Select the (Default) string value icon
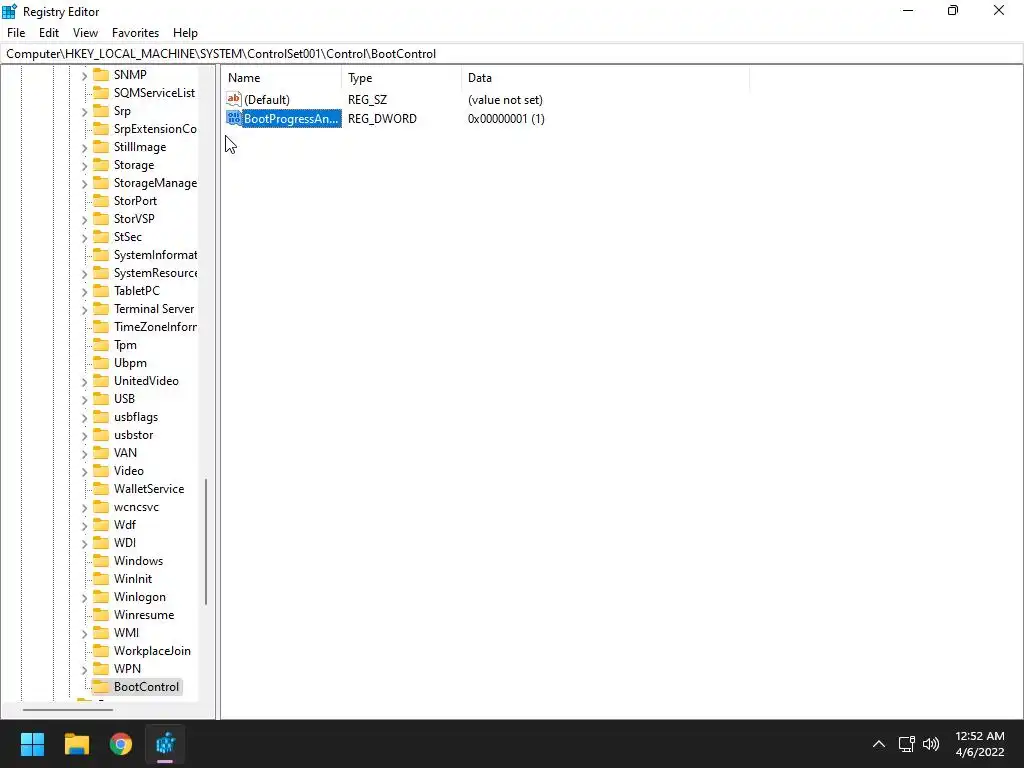Screen dimensions: 1024x768 [x=234, y=99]
